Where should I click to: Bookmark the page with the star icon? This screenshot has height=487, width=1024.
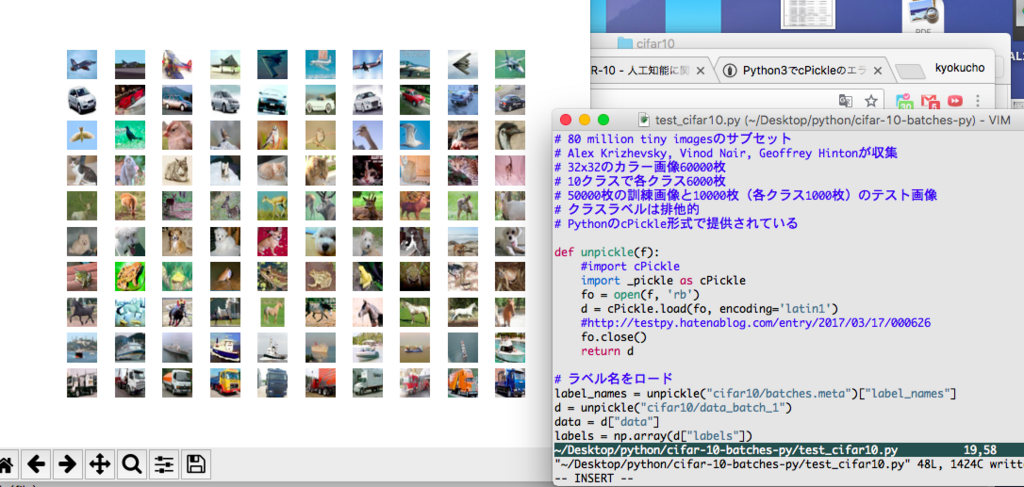[871, 101]
